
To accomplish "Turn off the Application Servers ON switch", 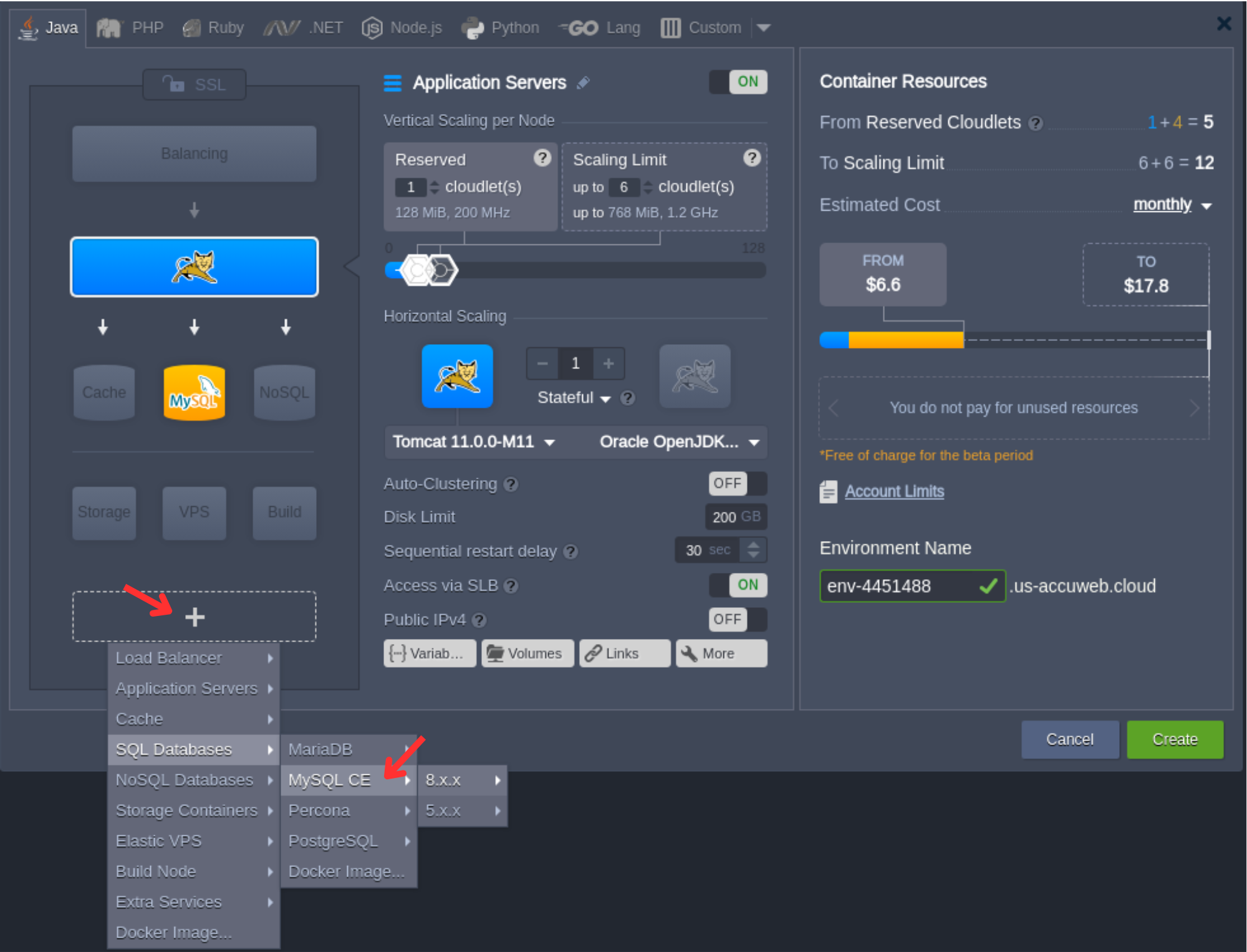I will click(x=738, y=82).
